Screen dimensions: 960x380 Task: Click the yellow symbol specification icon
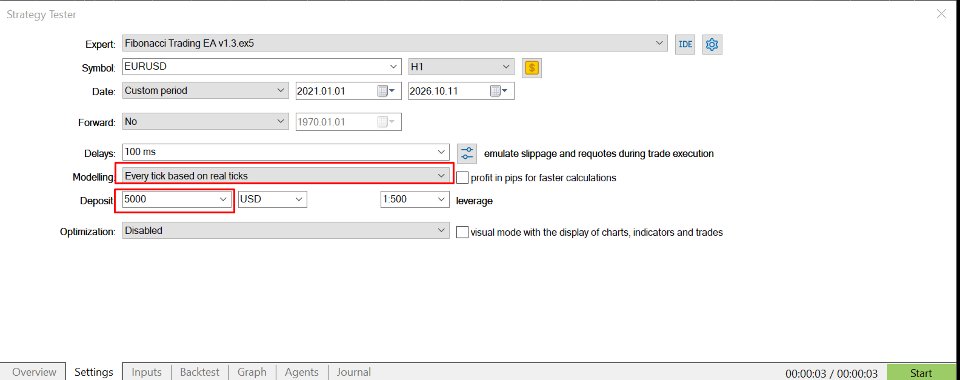532,68
